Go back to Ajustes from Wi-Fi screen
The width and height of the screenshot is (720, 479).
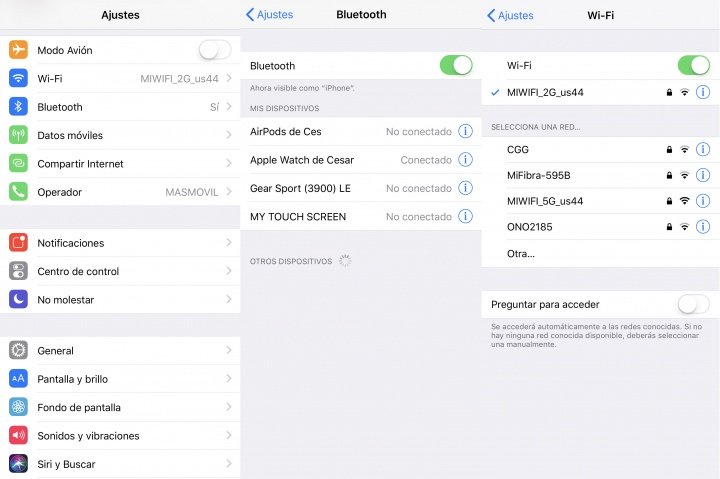point(510,15)
